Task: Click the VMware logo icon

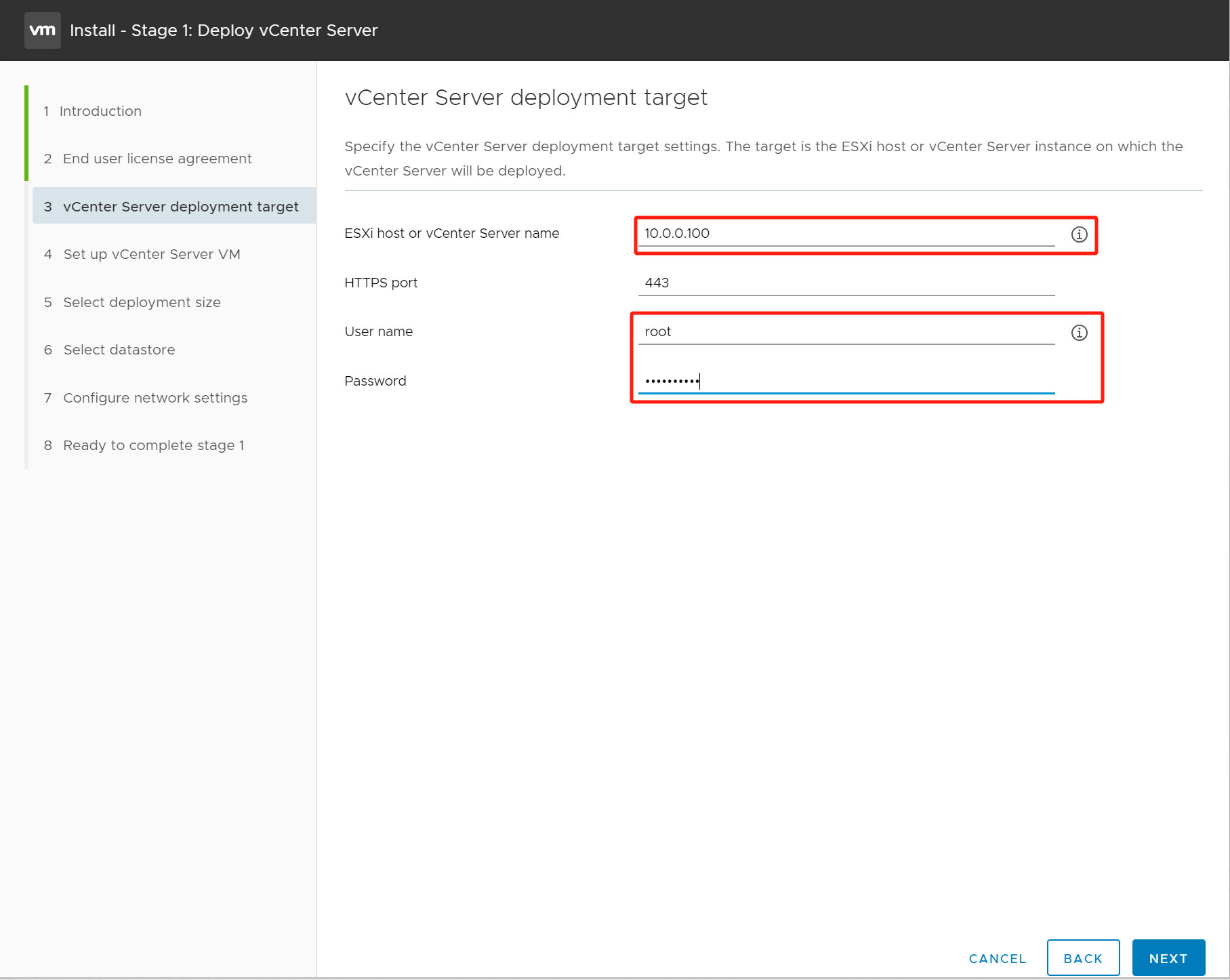Action: point(42,30)
